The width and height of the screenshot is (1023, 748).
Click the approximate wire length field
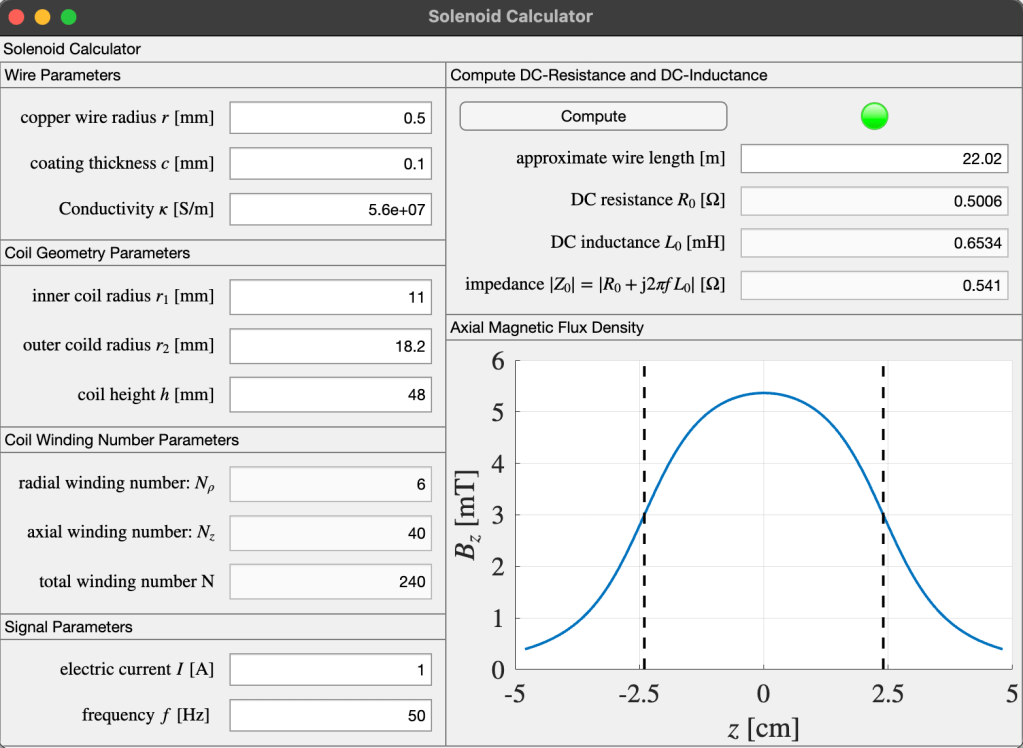point(874,158)
